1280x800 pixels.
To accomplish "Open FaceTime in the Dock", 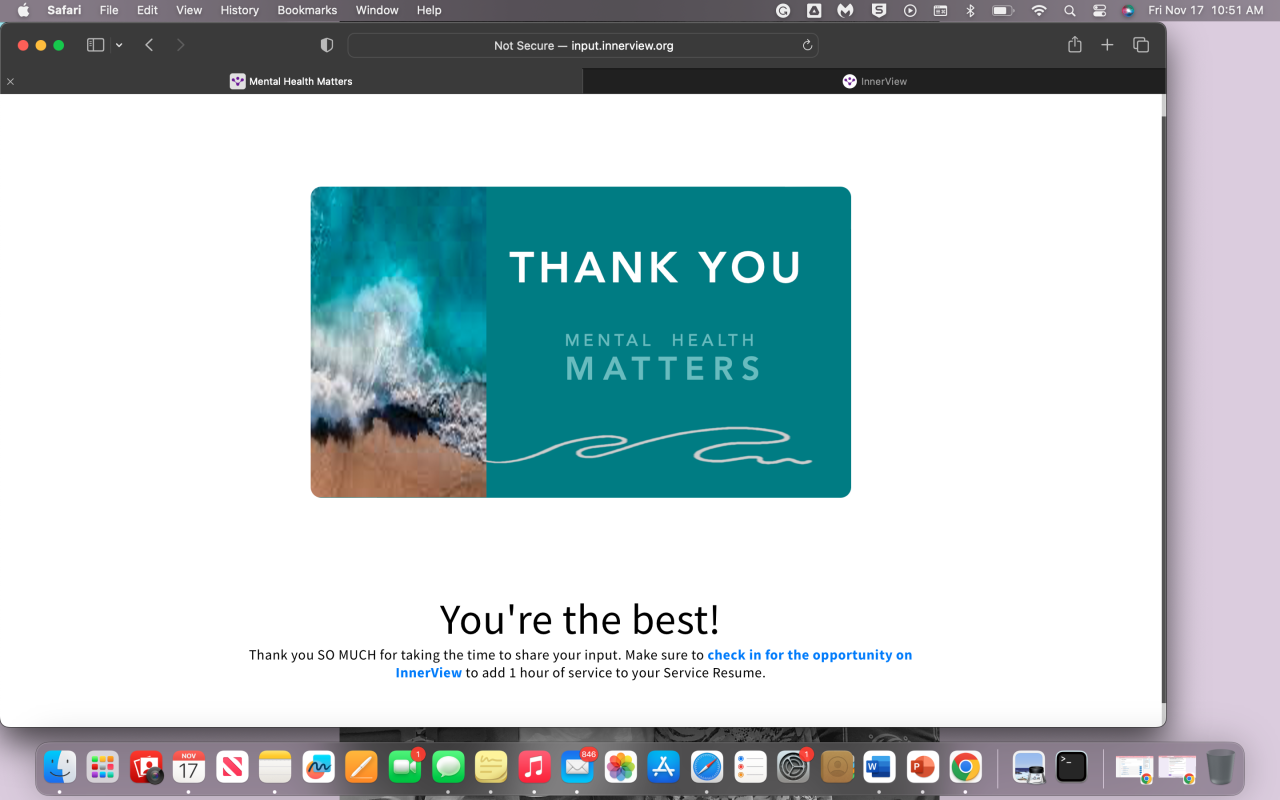I will pos(405,767).
